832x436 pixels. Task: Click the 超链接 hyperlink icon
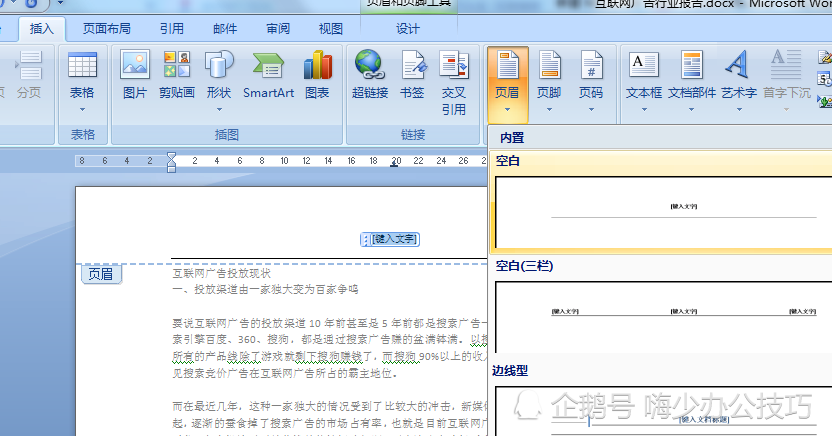[370, 65]
